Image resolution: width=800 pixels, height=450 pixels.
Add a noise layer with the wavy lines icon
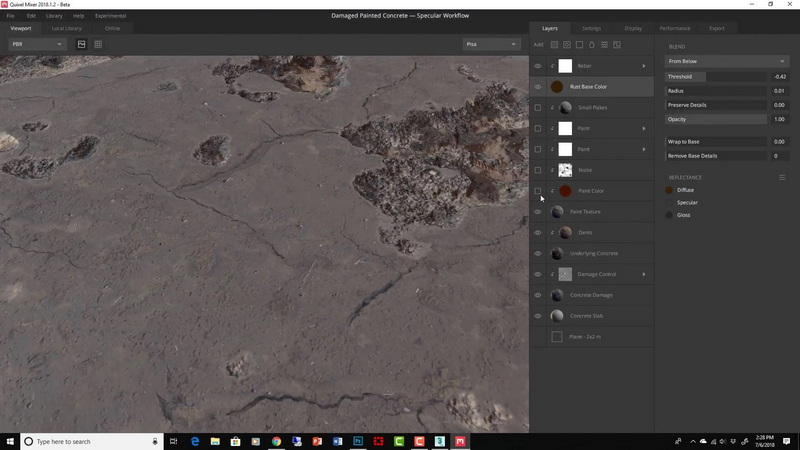point(604,45)
